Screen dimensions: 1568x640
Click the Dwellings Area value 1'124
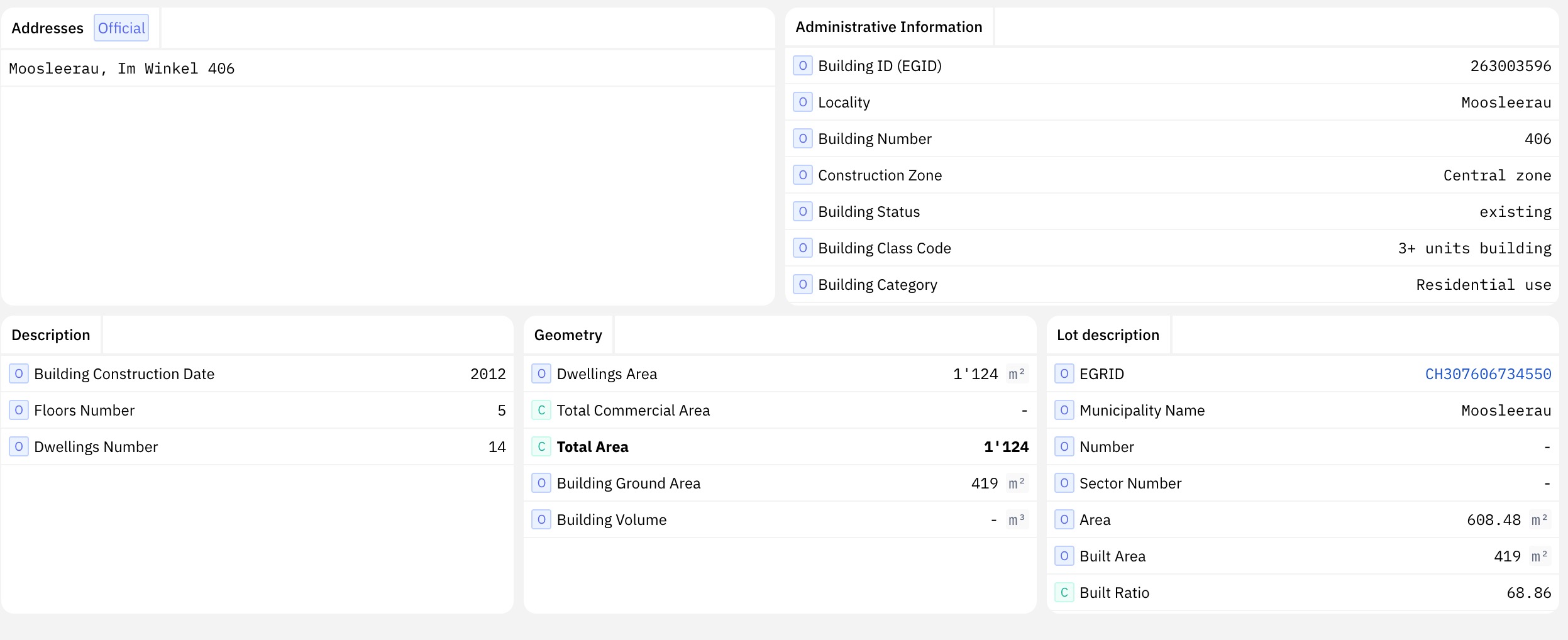tap(975, 374)
